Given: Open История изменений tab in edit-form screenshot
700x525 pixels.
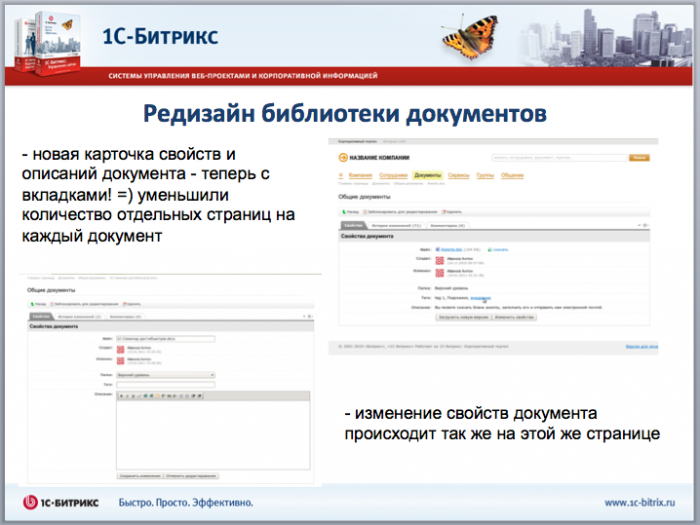Looking at the screenshot, I should pyautogui.click(x=80, y=317).
